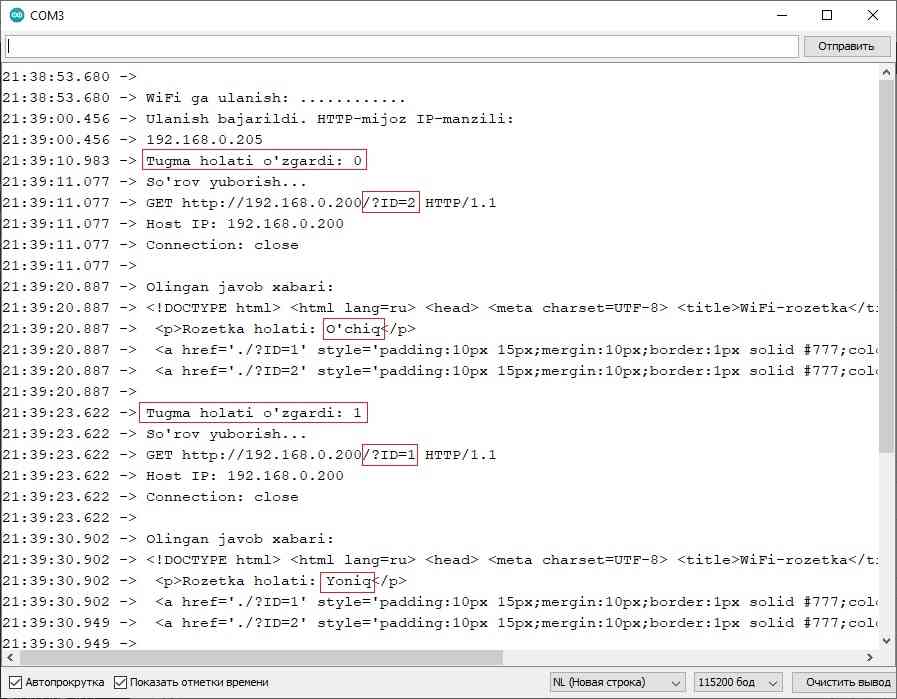Click the vertical scrollbar down arrow
Viewport: 897px width, 699px height.
886,640
